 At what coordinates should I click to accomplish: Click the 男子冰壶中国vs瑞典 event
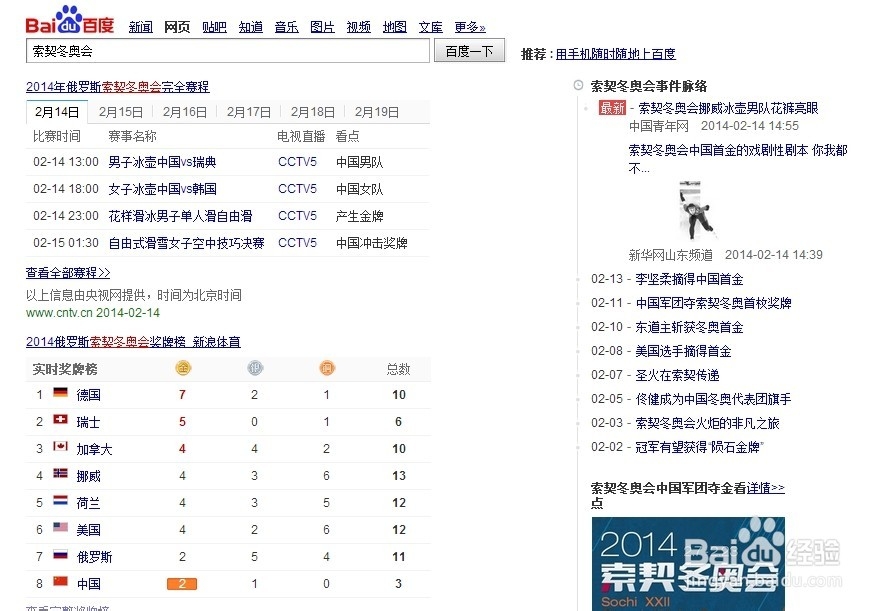pyautogui.click(x=162, y=162)
